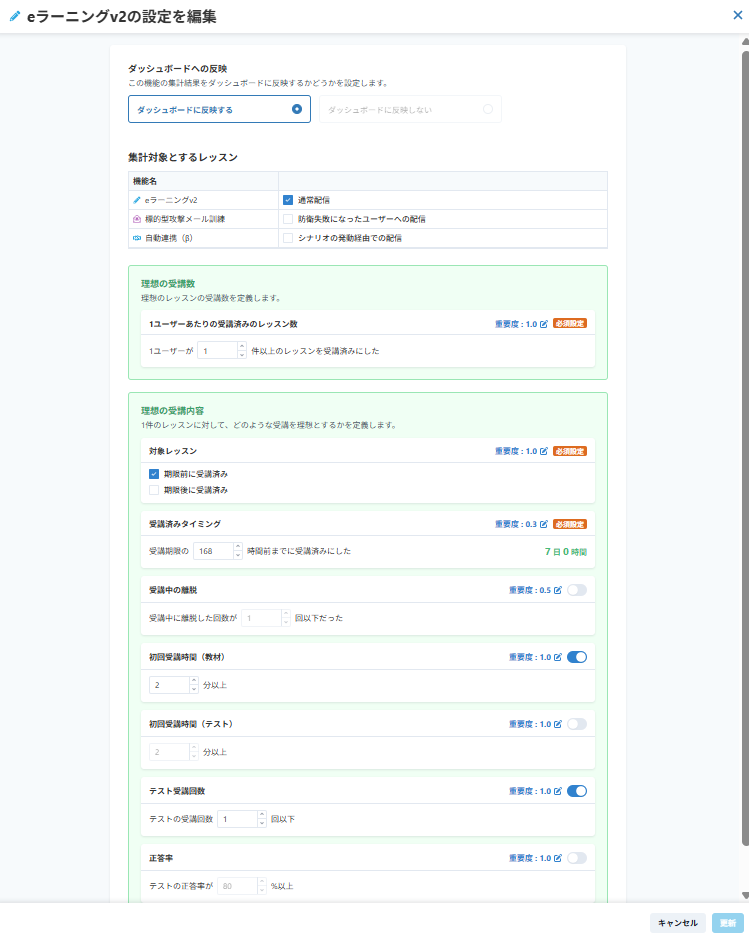Image resolution: width=749 pixels, height=938 pixels.
Task: Click the 7日0時間 duration text
Action: (565, 552)
